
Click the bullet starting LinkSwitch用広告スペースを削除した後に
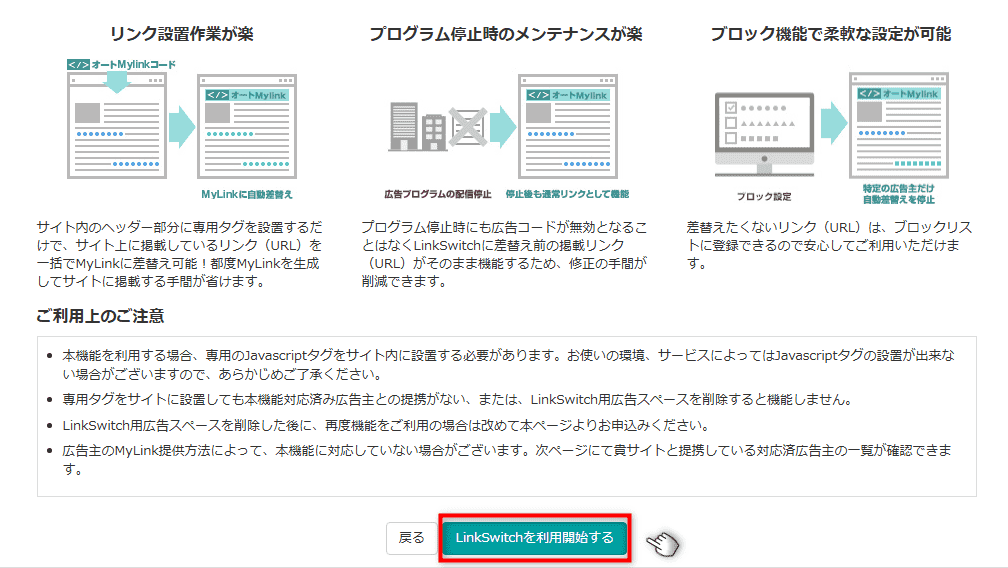pyautogui.click(x=386, y=425)
